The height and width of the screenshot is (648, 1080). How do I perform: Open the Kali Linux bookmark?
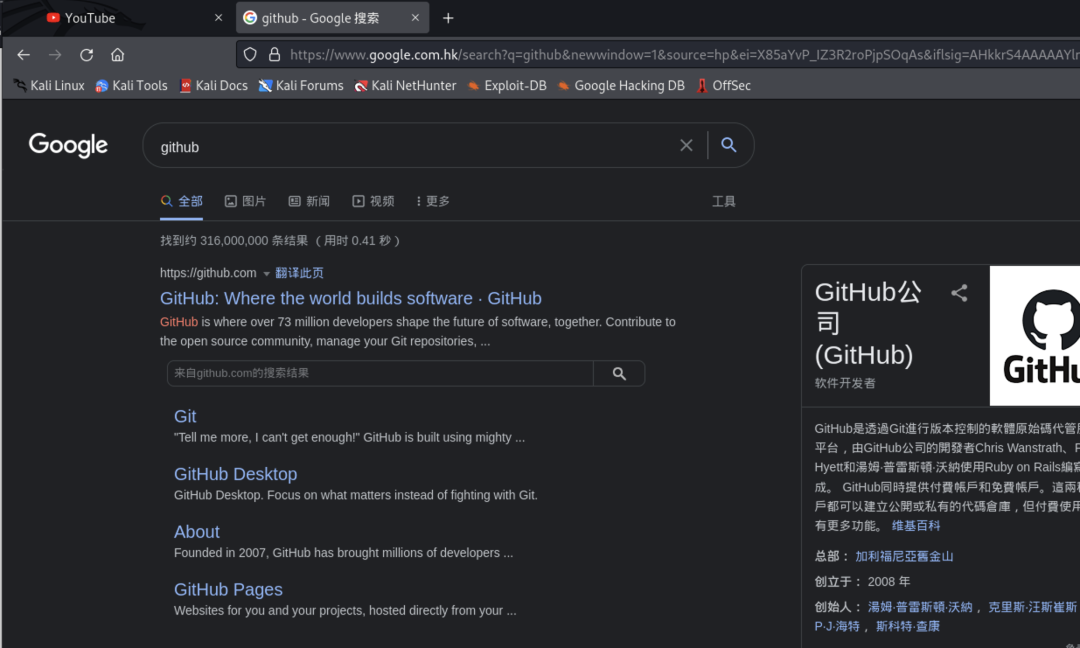point(49,85)
